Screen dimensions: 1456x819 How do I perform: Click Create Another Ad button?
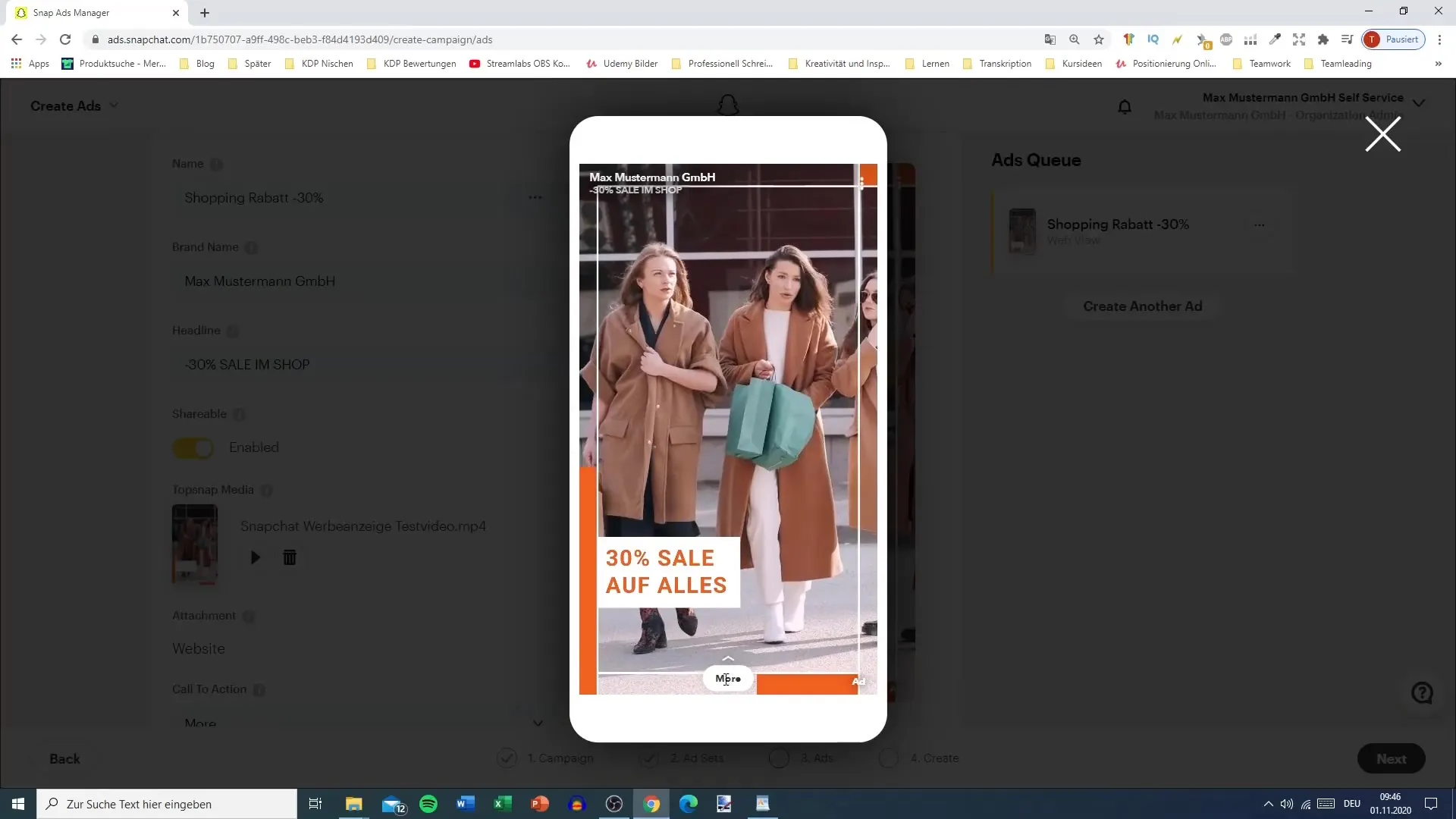coord(1142,306)
